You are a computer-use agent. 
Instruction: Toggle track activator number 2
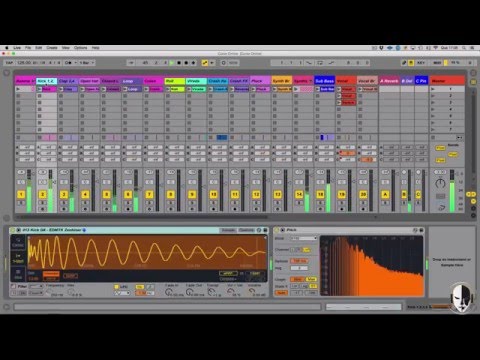tap(43, 194)
